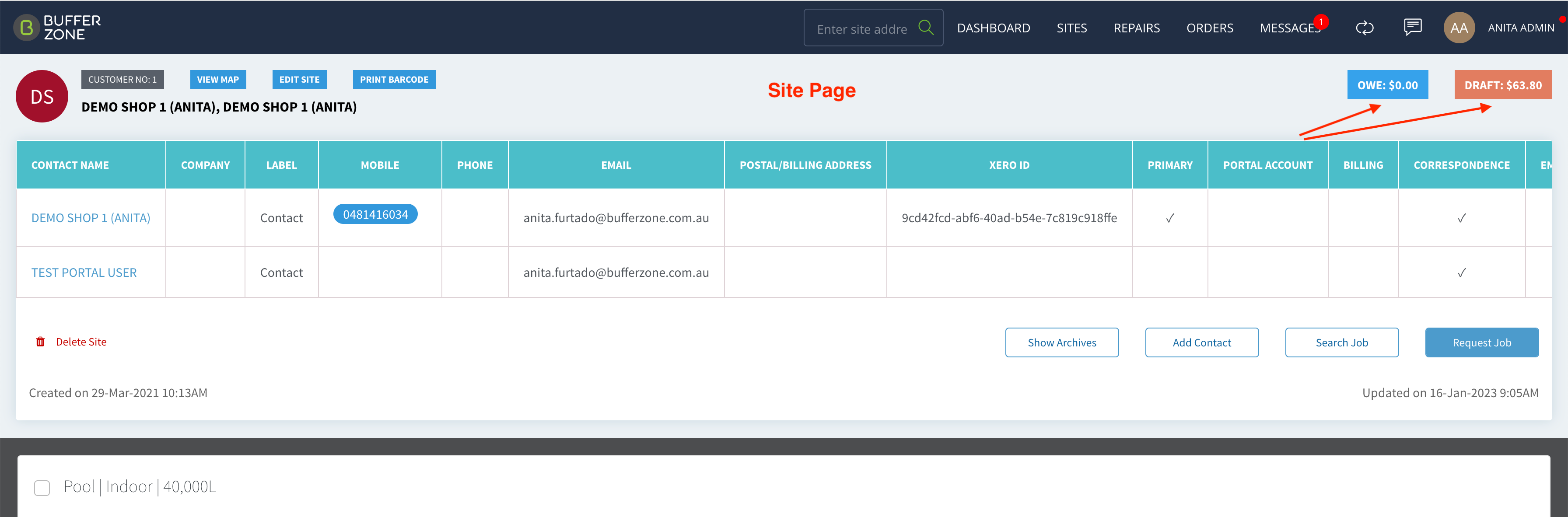Click the DS site avatar circle
Viewport: 1568px width, 517px height.
click(x=42, y=96)
